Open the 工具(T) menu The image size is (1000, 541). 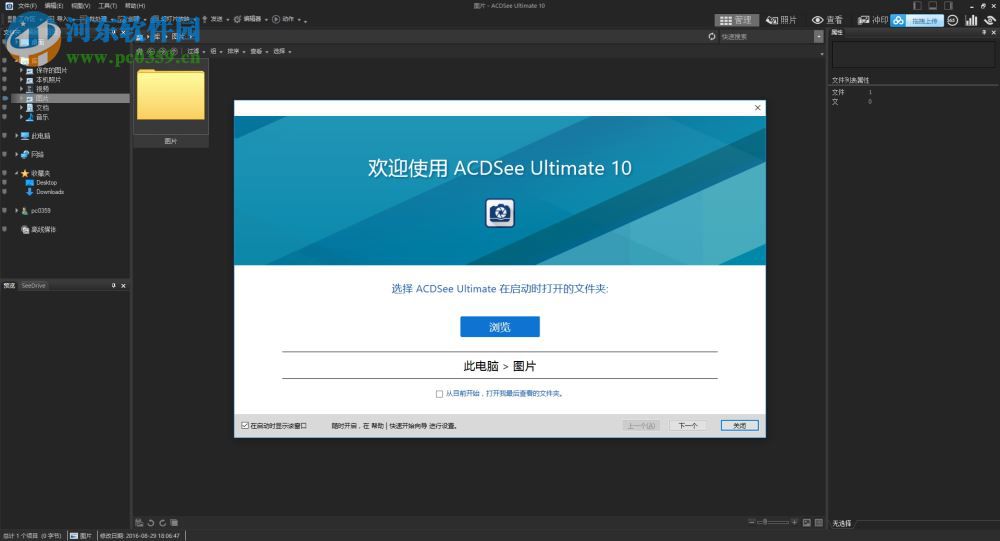[x=107, y=6]
